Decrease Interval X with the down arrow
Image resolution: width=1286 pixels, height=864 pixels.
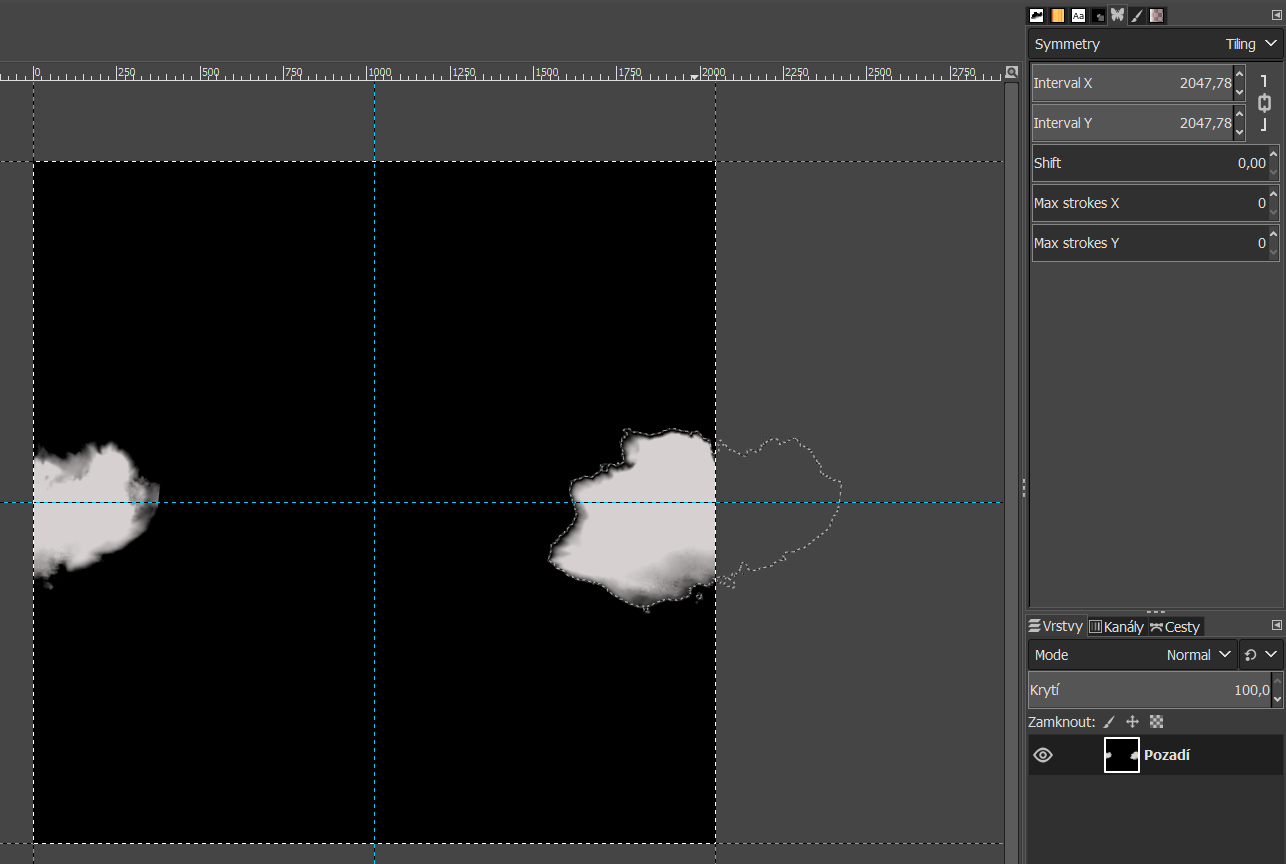coord(1240,92)
